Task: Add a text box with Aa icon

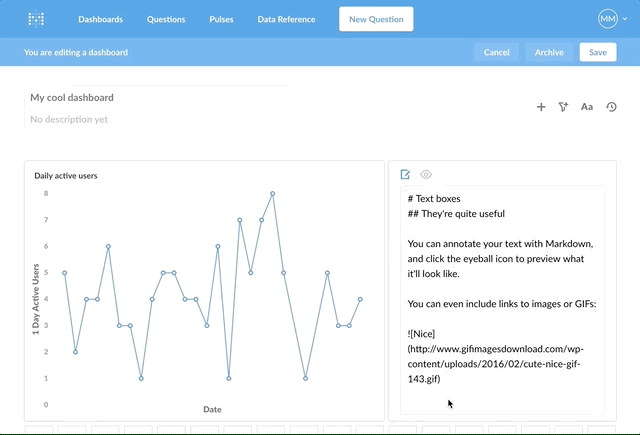Action: tap(587, 107)
